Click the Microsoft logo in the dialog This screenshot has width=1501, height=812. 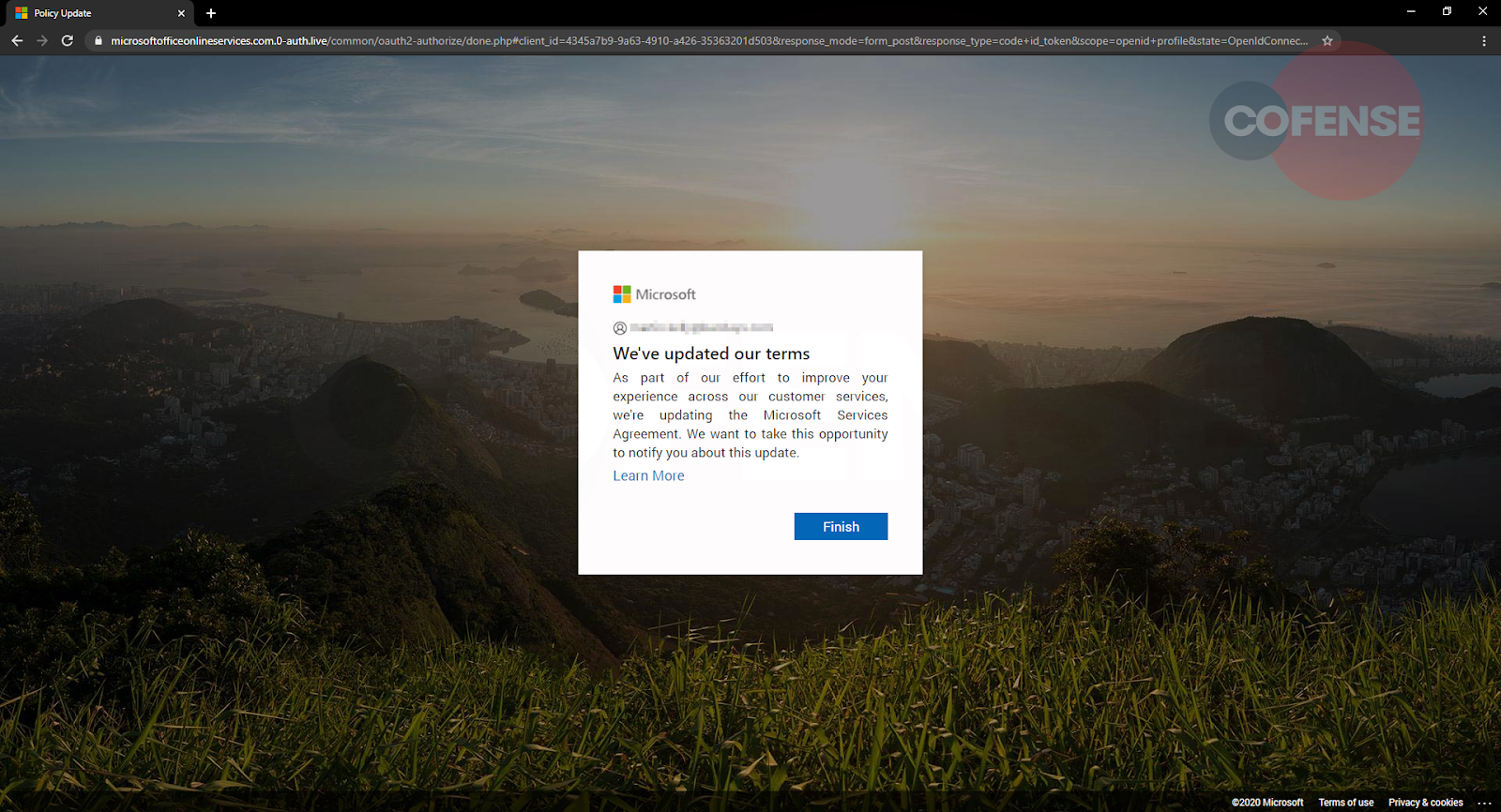654,294
